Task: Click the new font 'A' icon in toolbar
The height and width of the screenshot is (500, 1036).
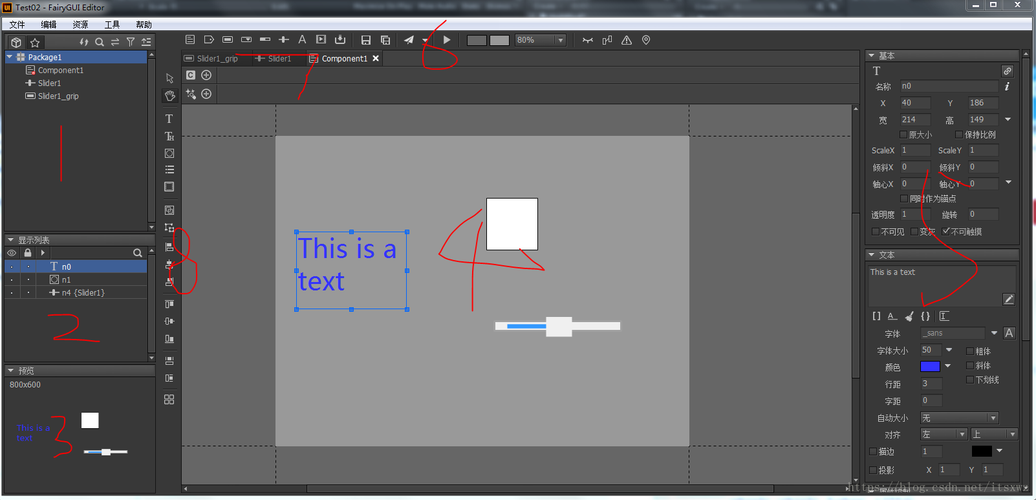Action: pos(302,40)
